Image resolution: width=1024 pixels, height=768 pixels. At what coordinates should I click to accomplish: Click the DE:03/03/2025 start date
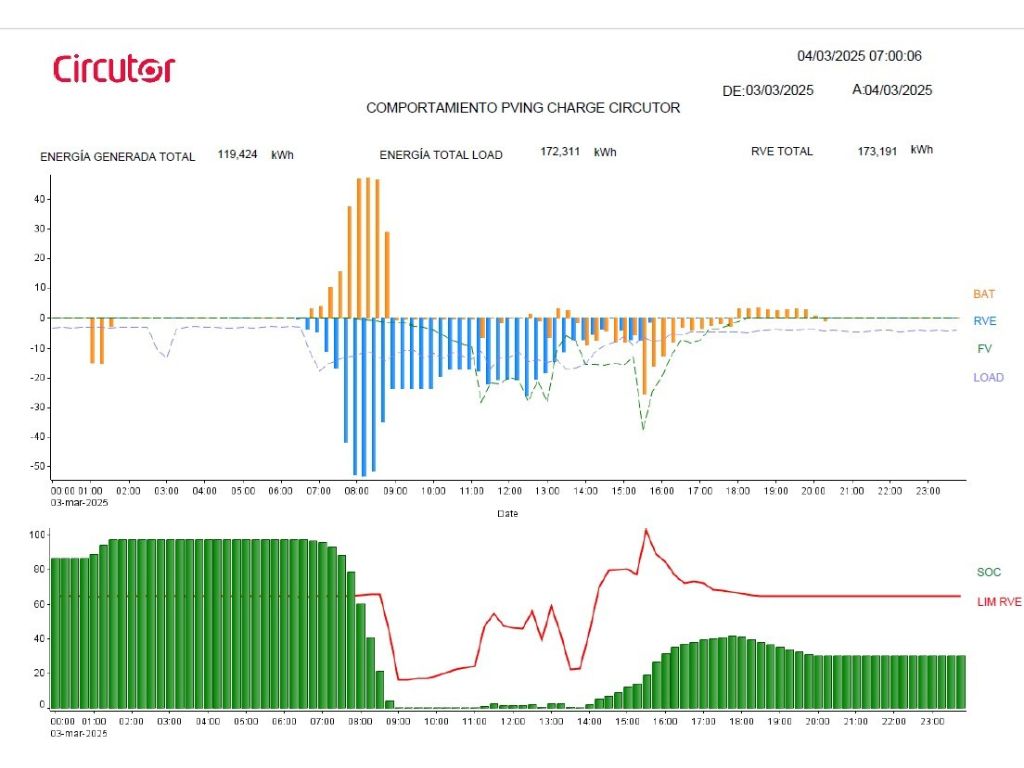tap(767, 90)
